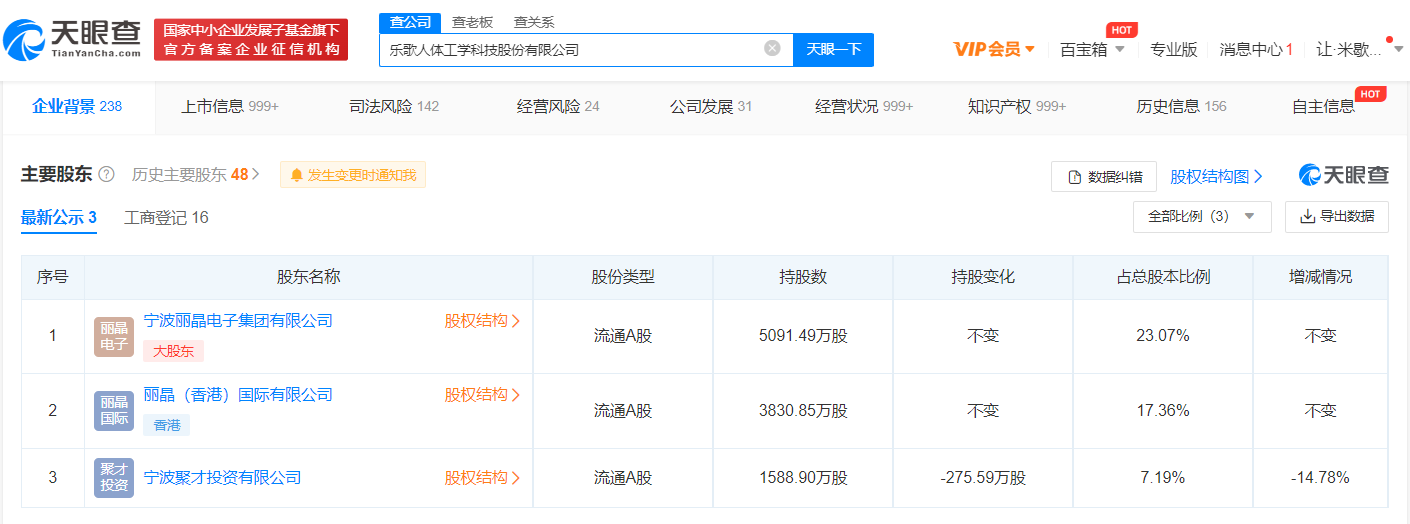Select the 查老板 search tab

tap(473, 22)
